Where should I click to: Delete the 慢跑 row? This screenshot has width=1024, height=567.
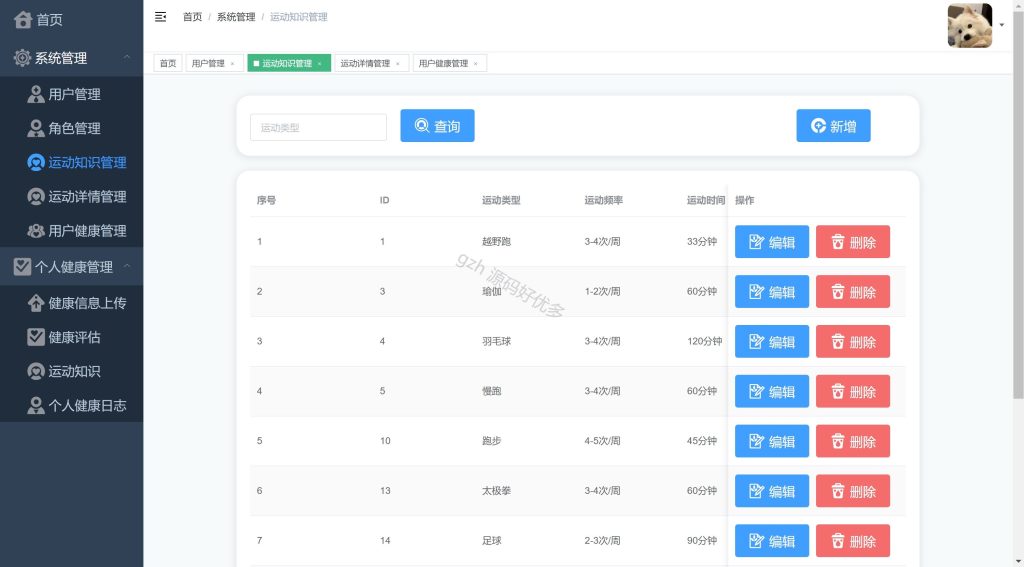tap(853, 391)
